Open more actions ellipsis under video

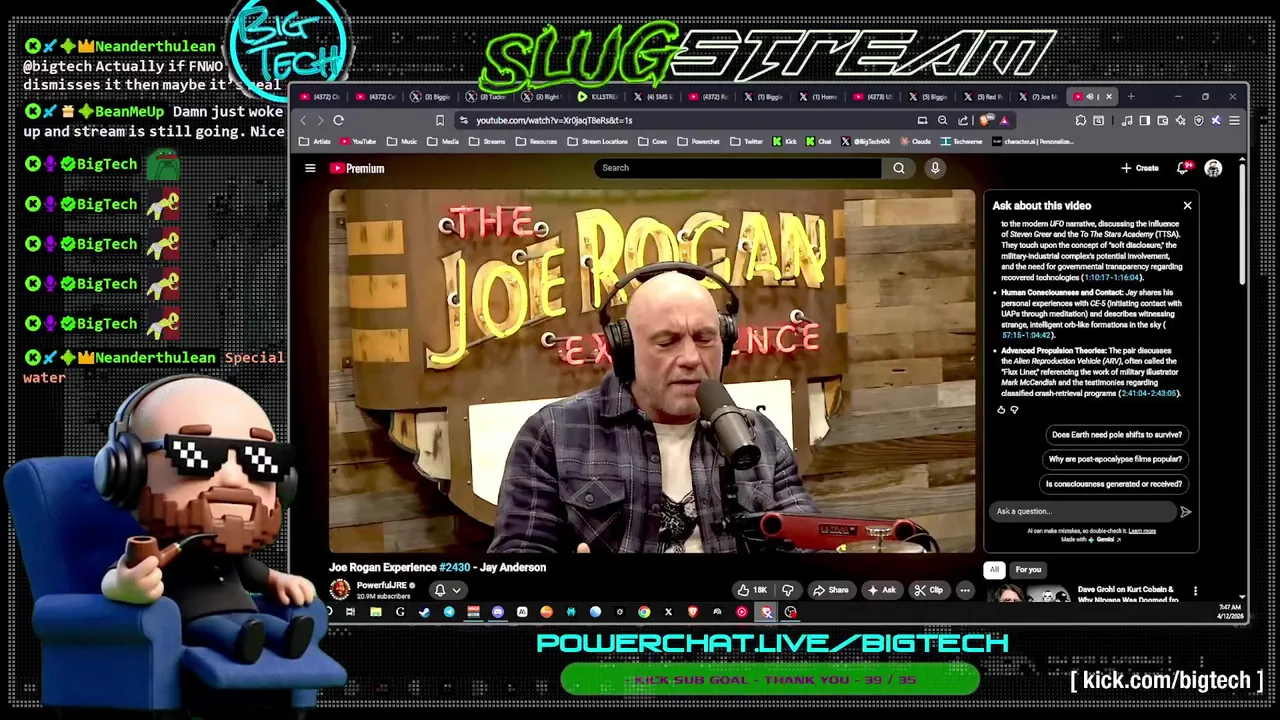(x=965, y=590)
